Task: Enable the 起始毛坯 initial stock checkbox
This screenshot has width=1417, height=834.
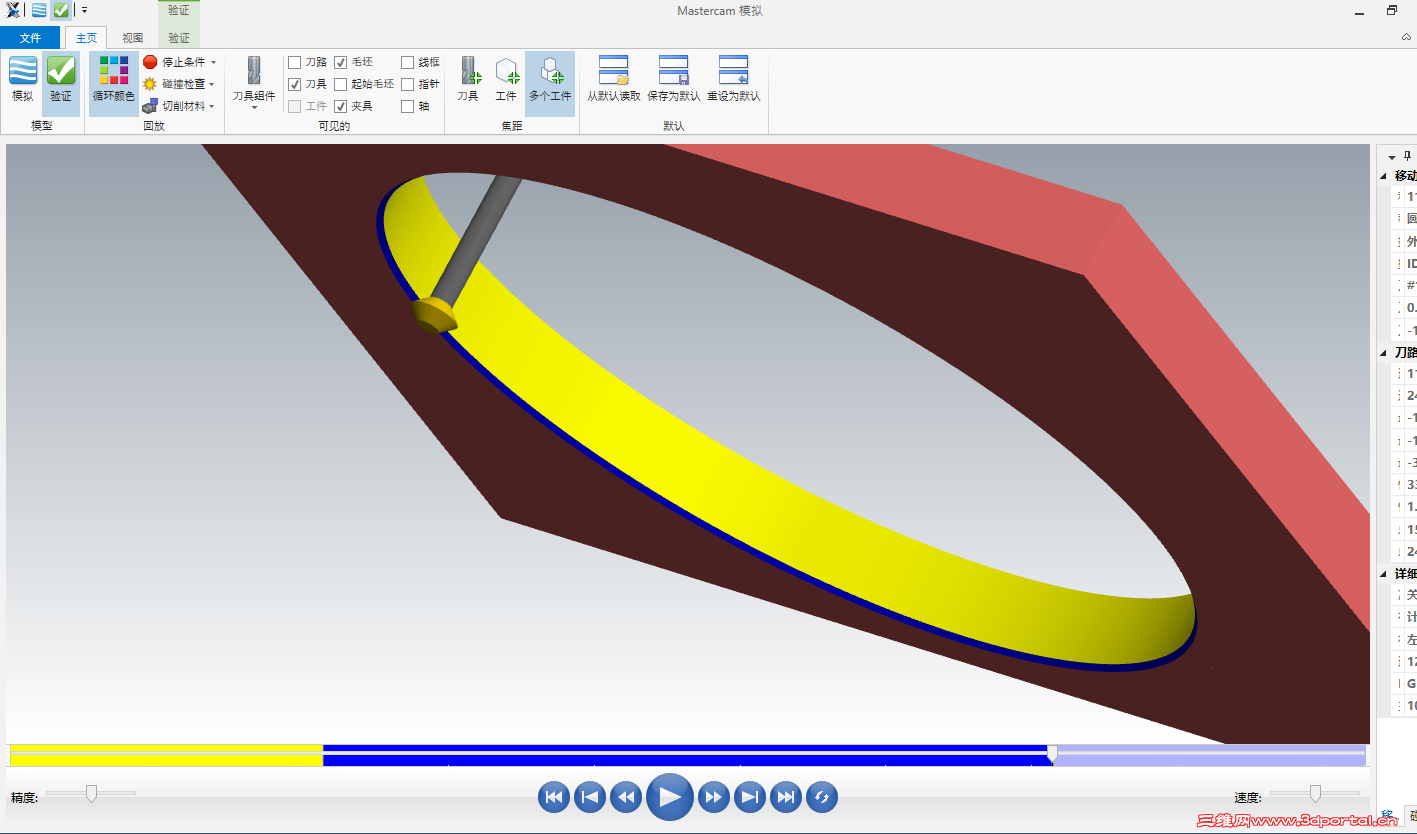Action: [341, 84]
